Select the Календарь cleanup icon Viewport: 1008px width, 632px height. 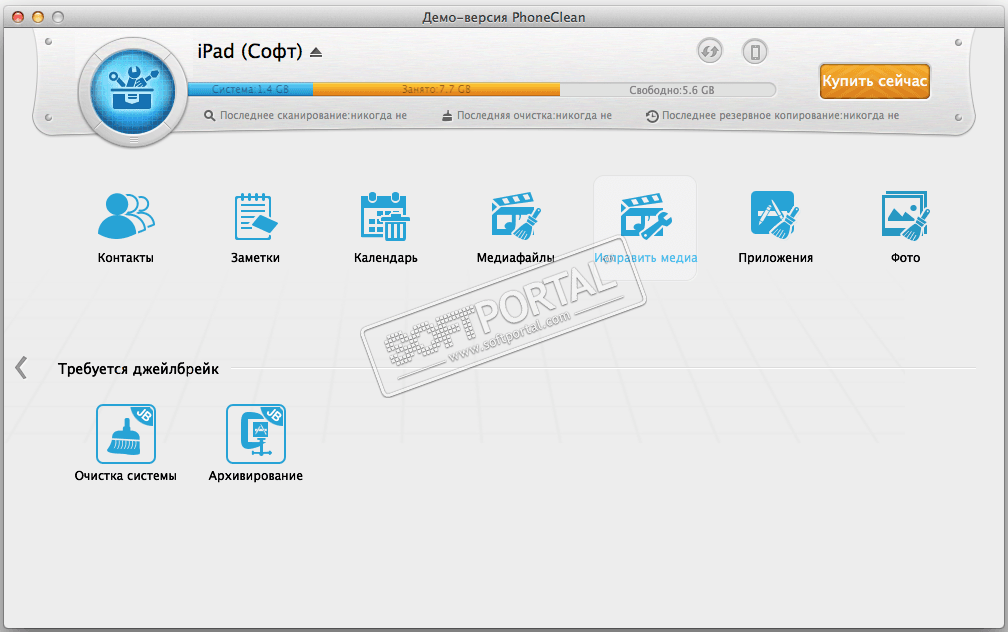click(x=385, y=217)
